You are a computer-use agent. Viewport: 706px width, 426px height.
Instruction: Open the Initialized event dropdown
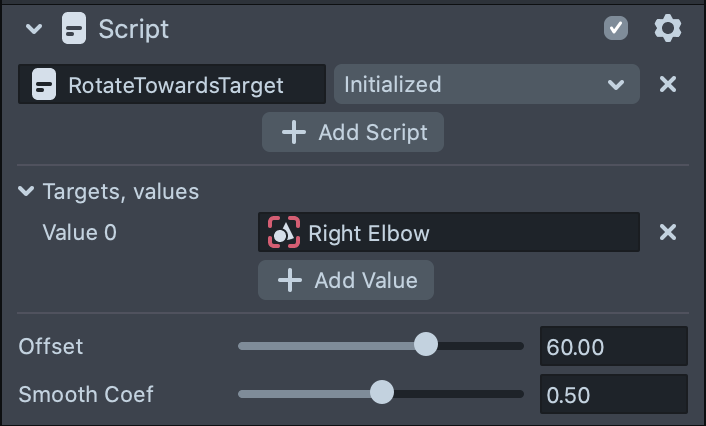pyautogui.click(x=486, y=85)
